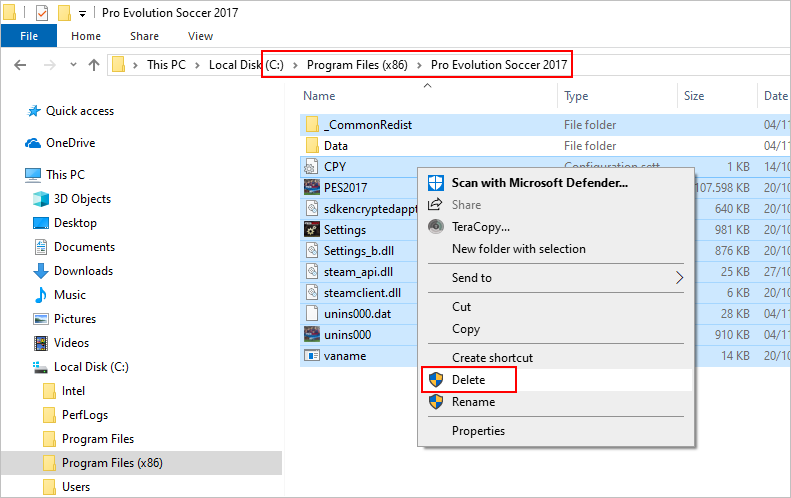This screenshot has height=498, width=791.
Task: Open the recent locations dropdown arrow
Action: coord(73,65)
